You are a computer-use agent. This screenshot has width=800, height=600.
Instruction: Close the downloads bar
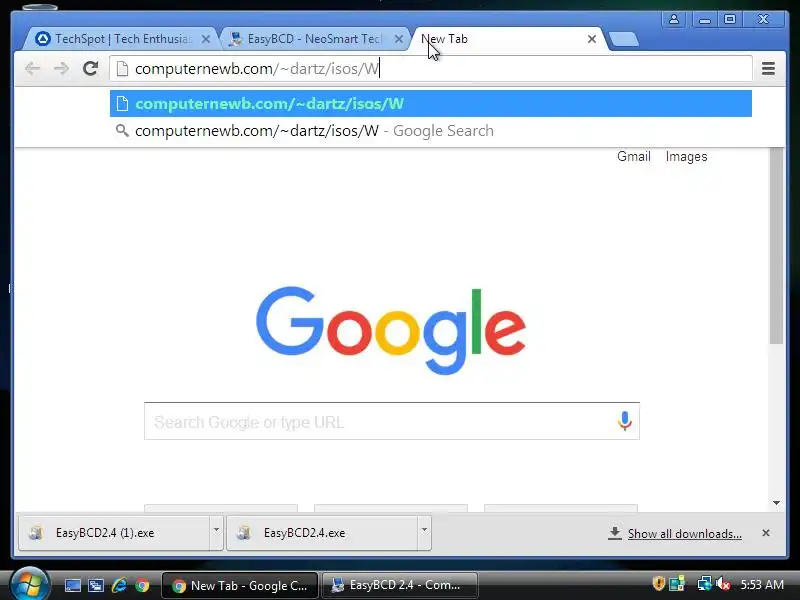click(766, 533)
